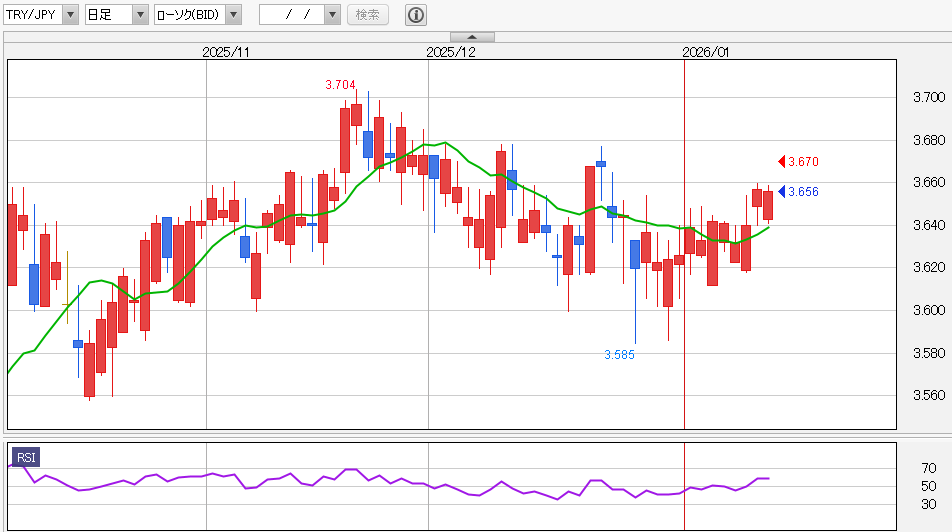This screenshot has width=952, height=532.
Task: Click the RSI 30 level label
Action: tap(929, 504)
